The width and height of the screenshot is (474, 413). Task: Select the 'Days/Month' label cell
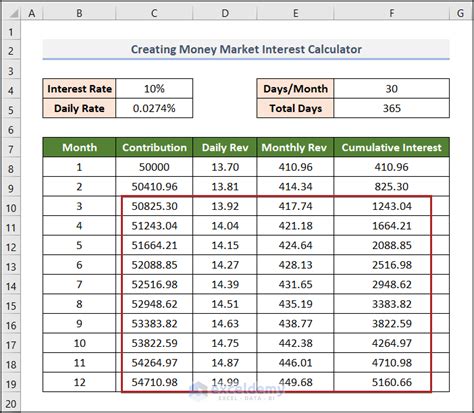pyautogui.click(x=295, y=89)
